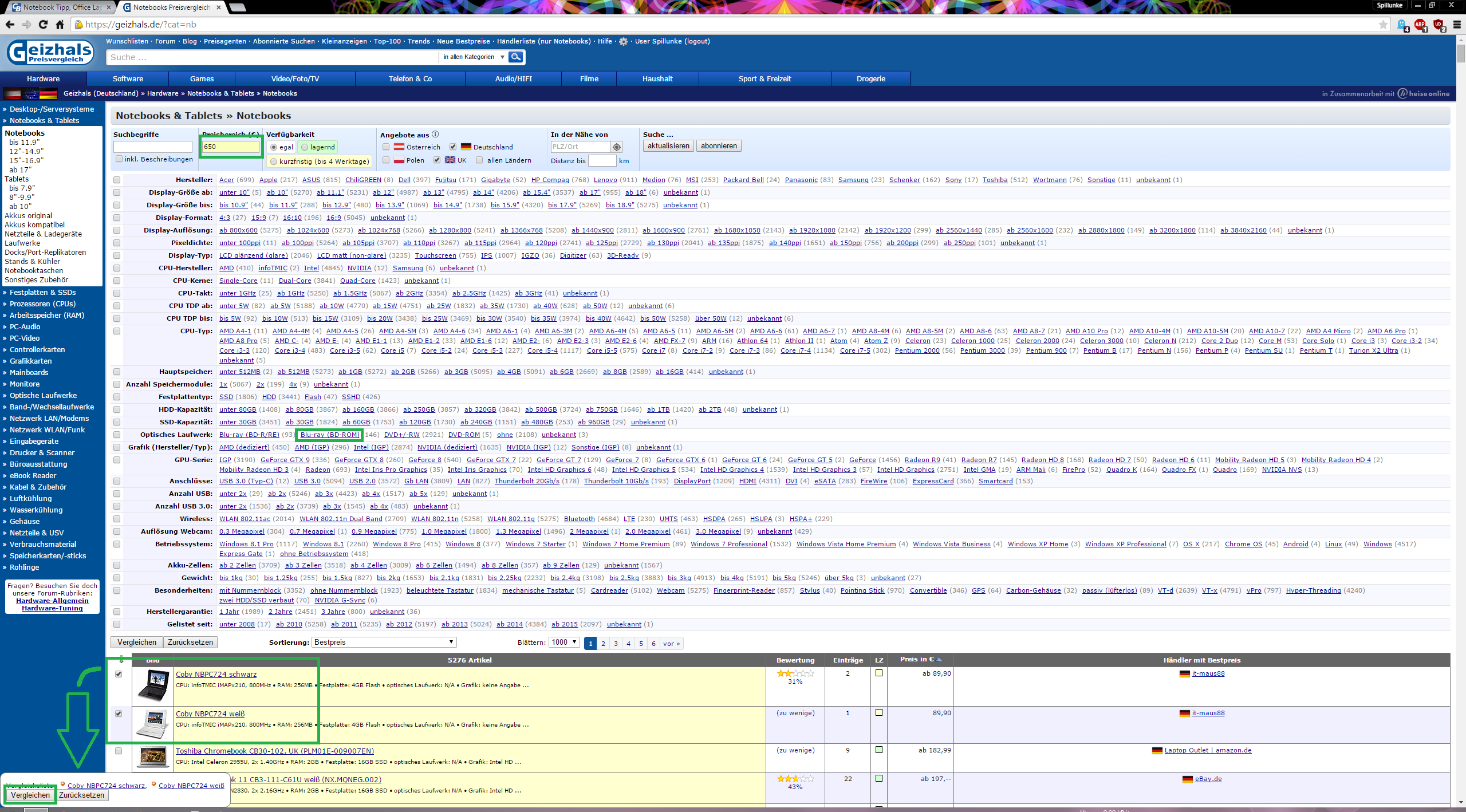The image size is (1466, 812).
Task: Open the uBlock Origin extension
Action: [1439, 25]
